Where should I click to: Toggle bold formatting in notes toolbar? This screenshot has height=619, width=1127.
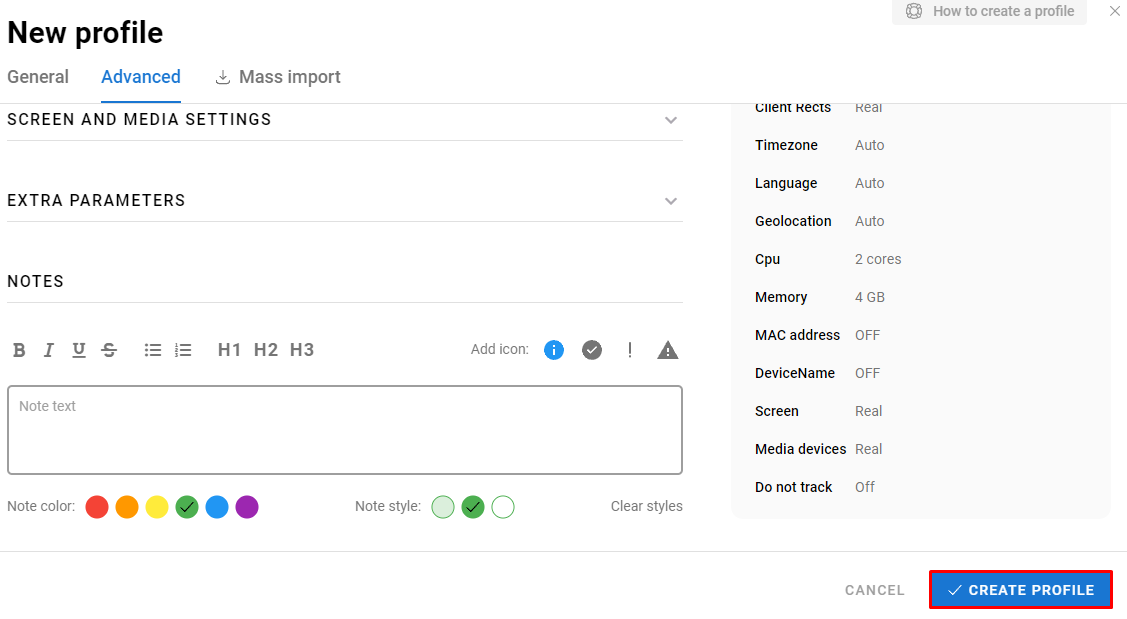tap(19, 350)
